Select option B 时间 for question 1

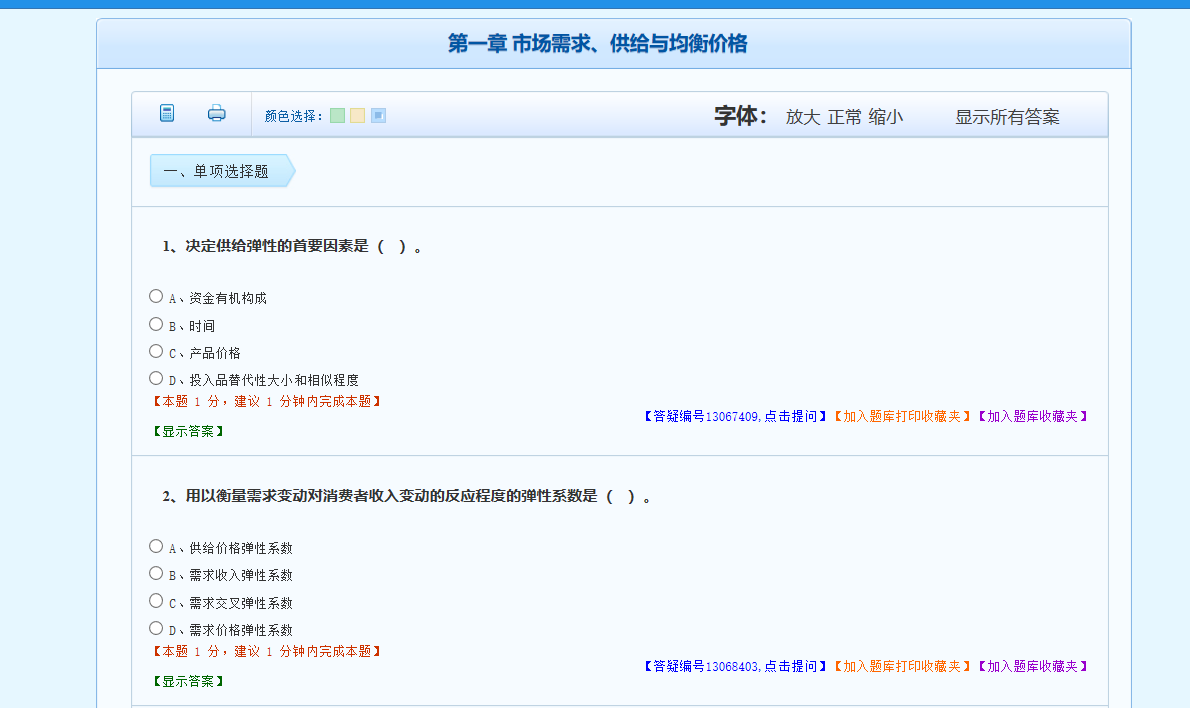[x=156, y=324]
